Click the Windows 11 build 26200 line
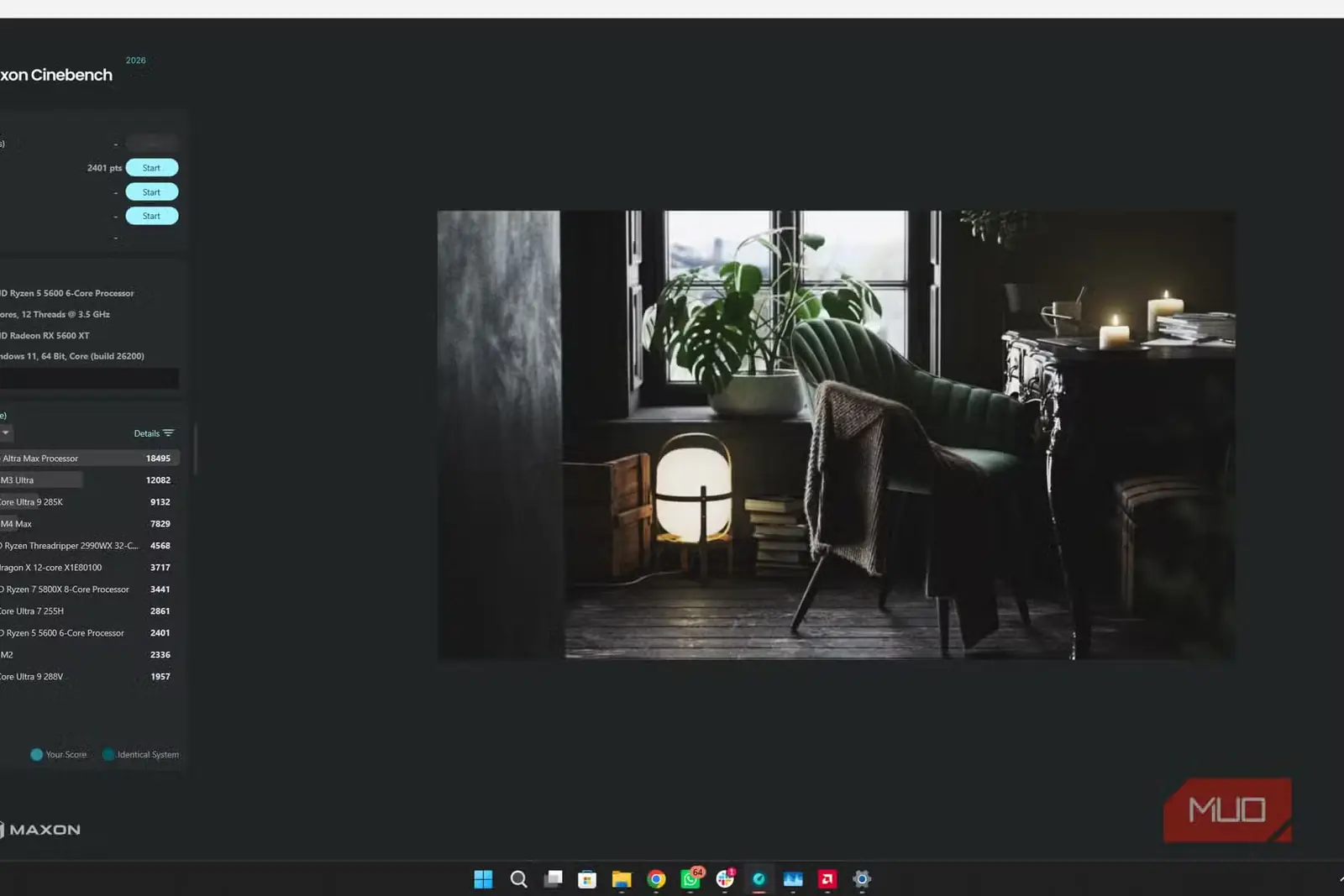 (x=72, y=356)
